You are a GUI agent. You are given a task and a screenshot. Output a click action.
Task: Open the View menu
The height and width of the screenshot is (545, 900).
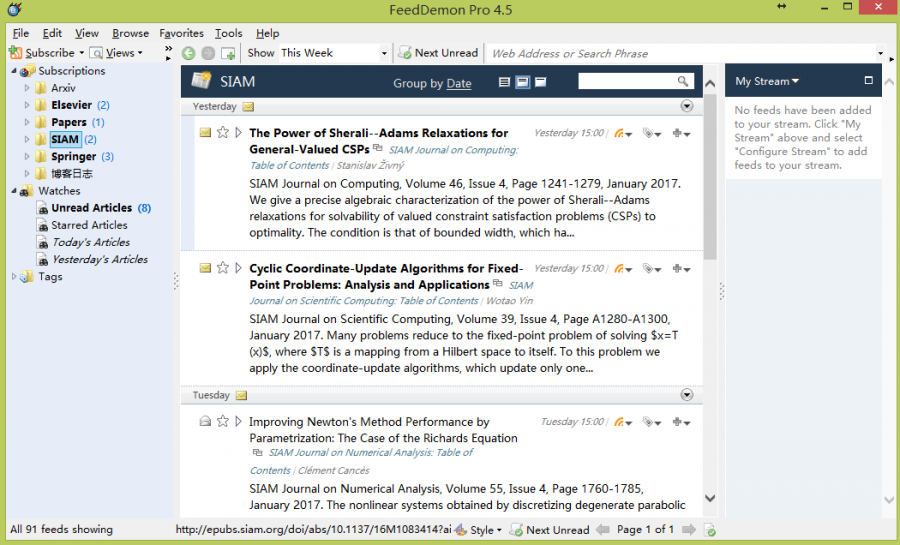87,33
